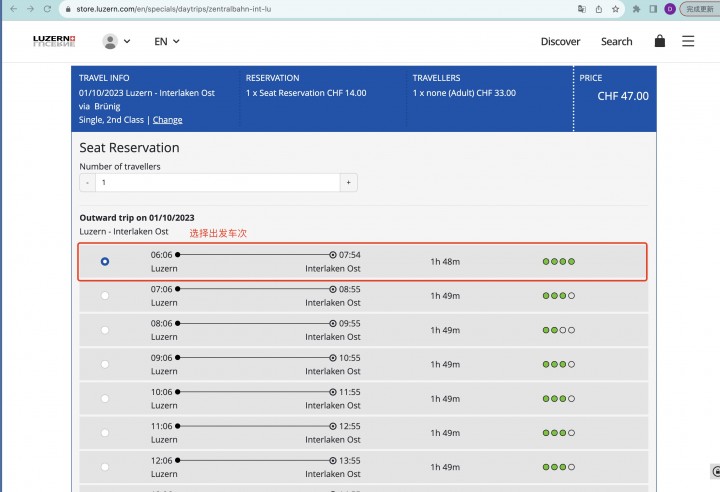Image resolution: width=720 pixels, height=492 pixels.
Task: Open the shopping bag cart icon
Action: coord(659,41)
